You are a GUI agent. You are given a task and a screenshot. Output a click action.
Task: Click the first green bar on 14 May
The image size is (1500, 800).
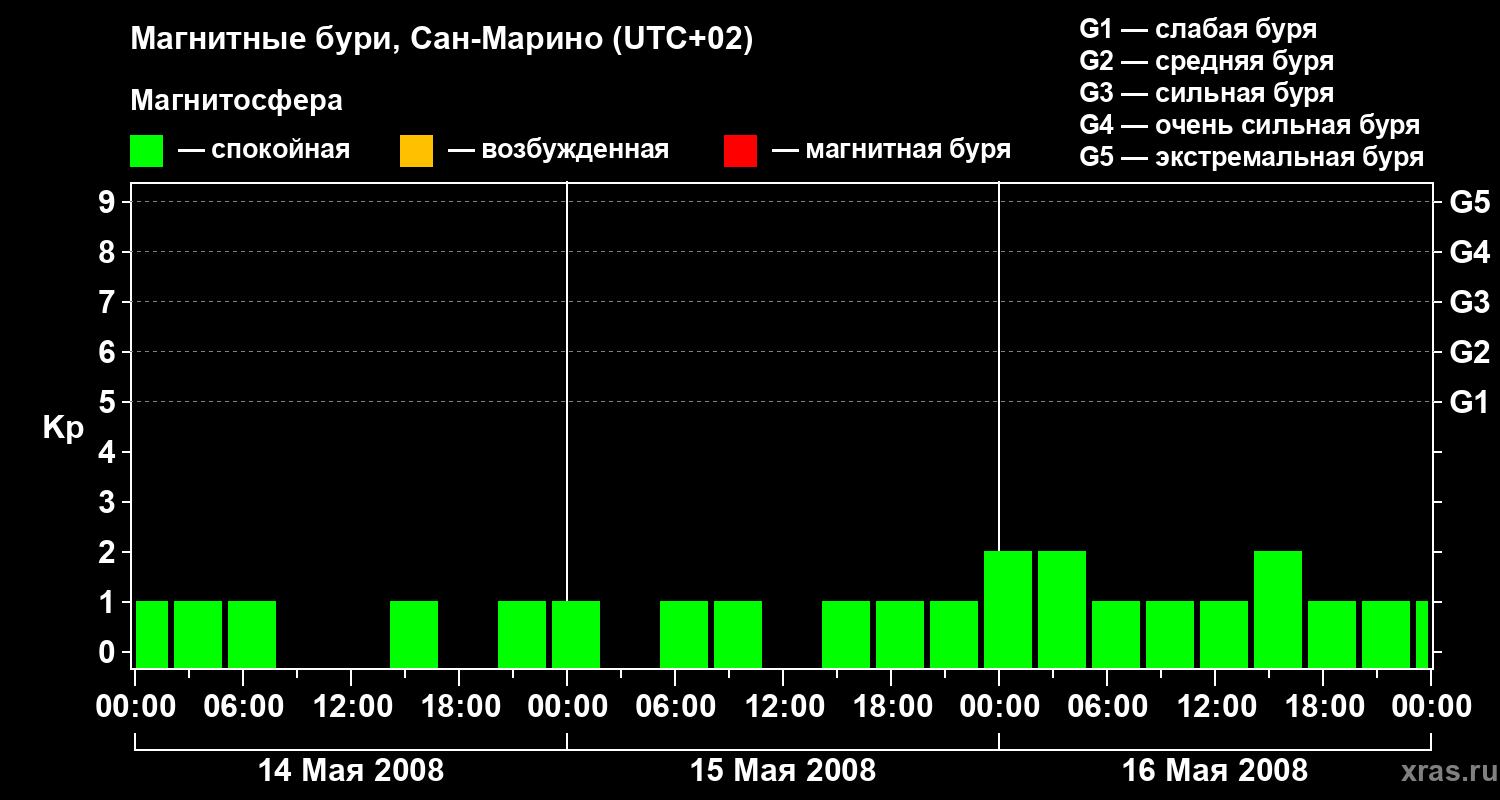[x=152, y=634]
